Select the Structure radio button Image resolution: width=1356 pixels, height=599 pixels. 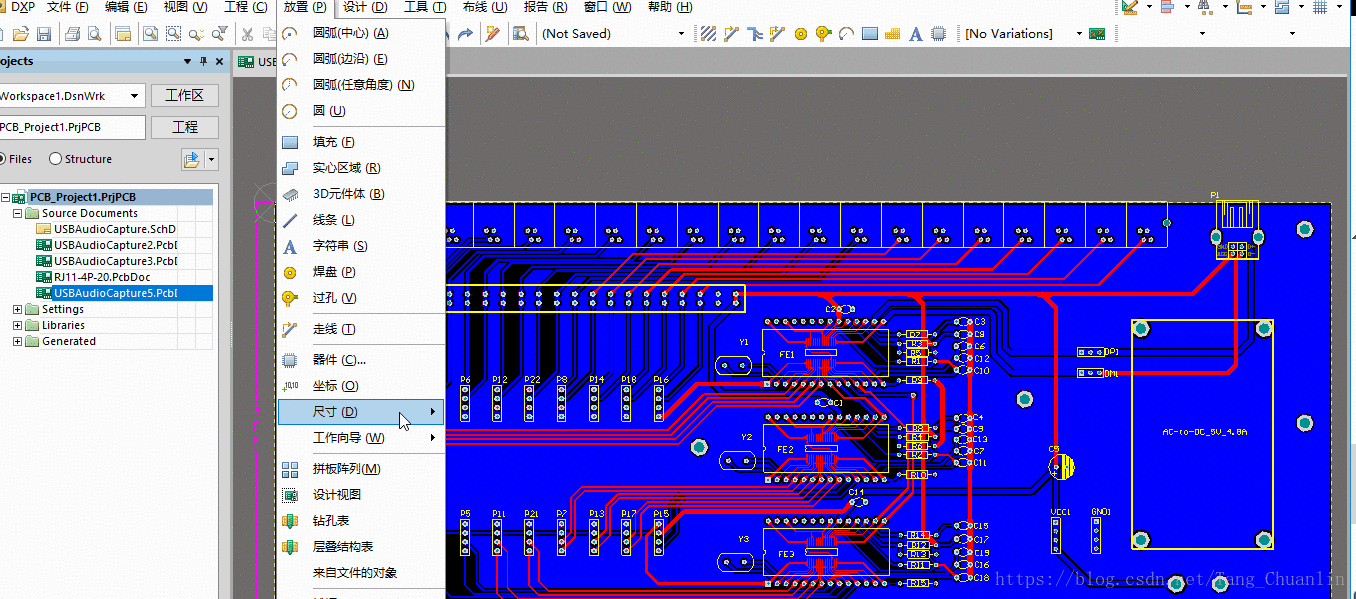point(56,159)
